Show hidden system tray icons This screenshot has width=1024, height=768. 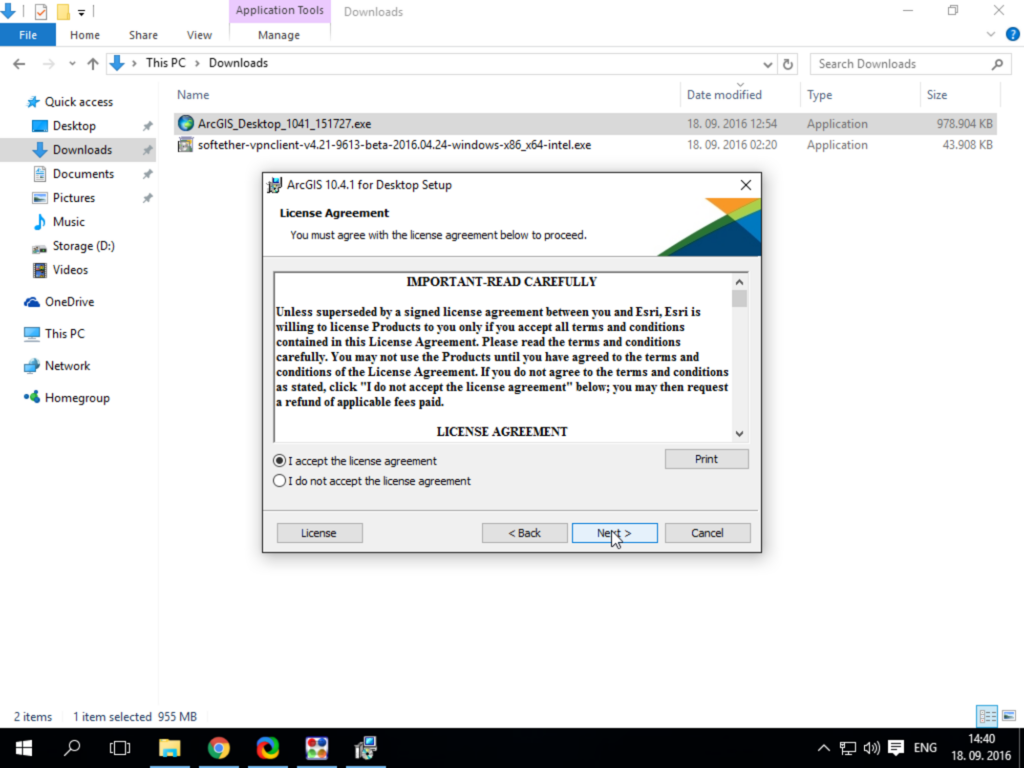824,748
